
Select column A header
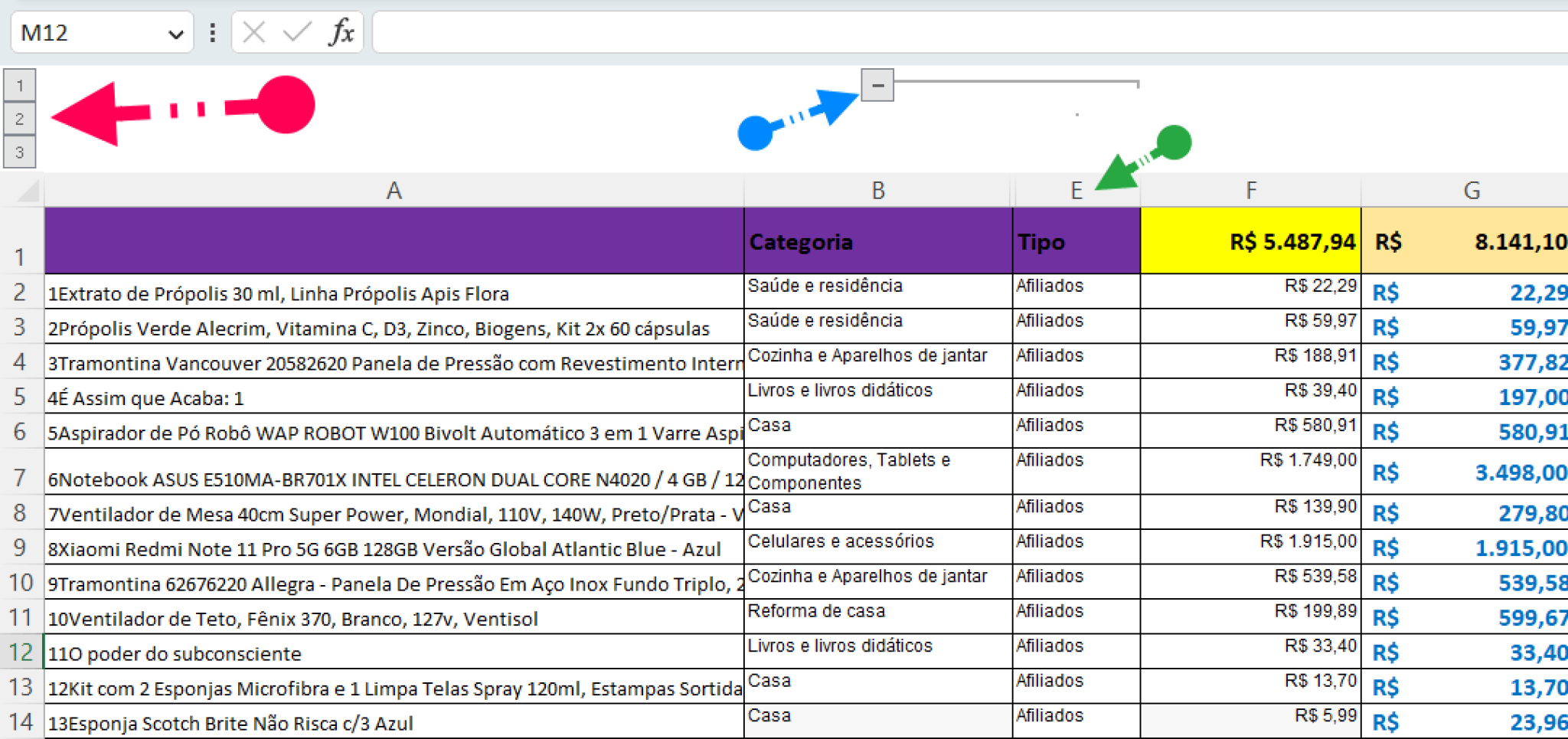394,191
